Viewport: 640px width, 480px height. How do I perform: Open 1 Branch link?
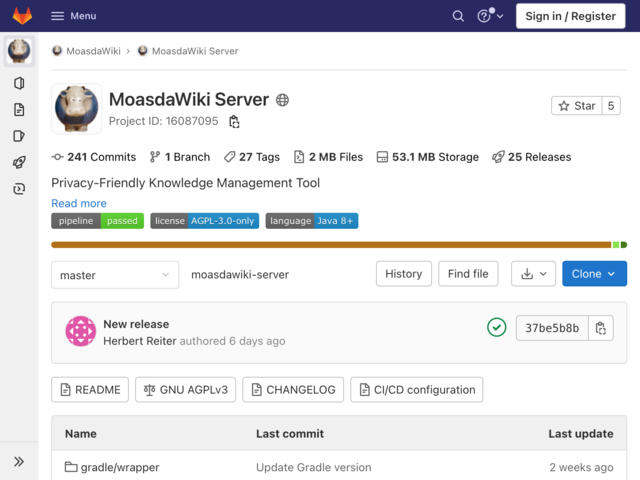pos(180,157)
